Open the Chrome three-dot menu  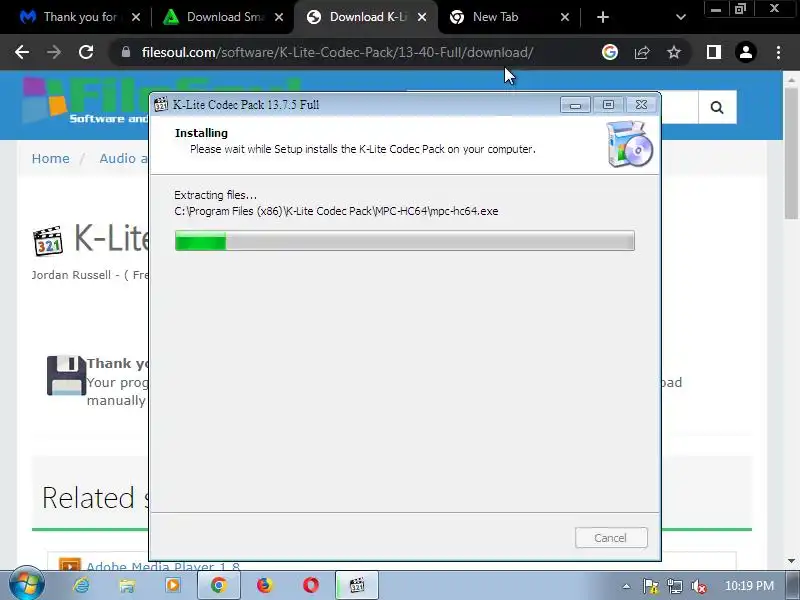pyautogui.click(x=778, y=52)
